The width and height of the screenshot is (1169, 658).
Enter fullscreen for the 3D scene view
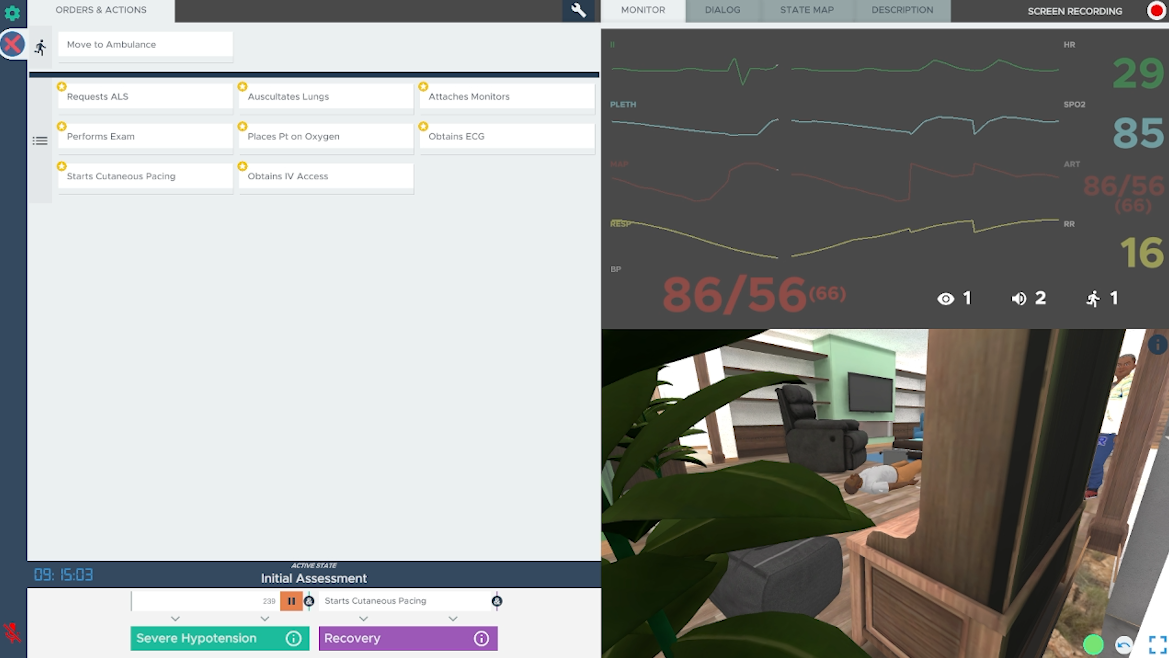pyautogui.click(x=1157, y=645)
